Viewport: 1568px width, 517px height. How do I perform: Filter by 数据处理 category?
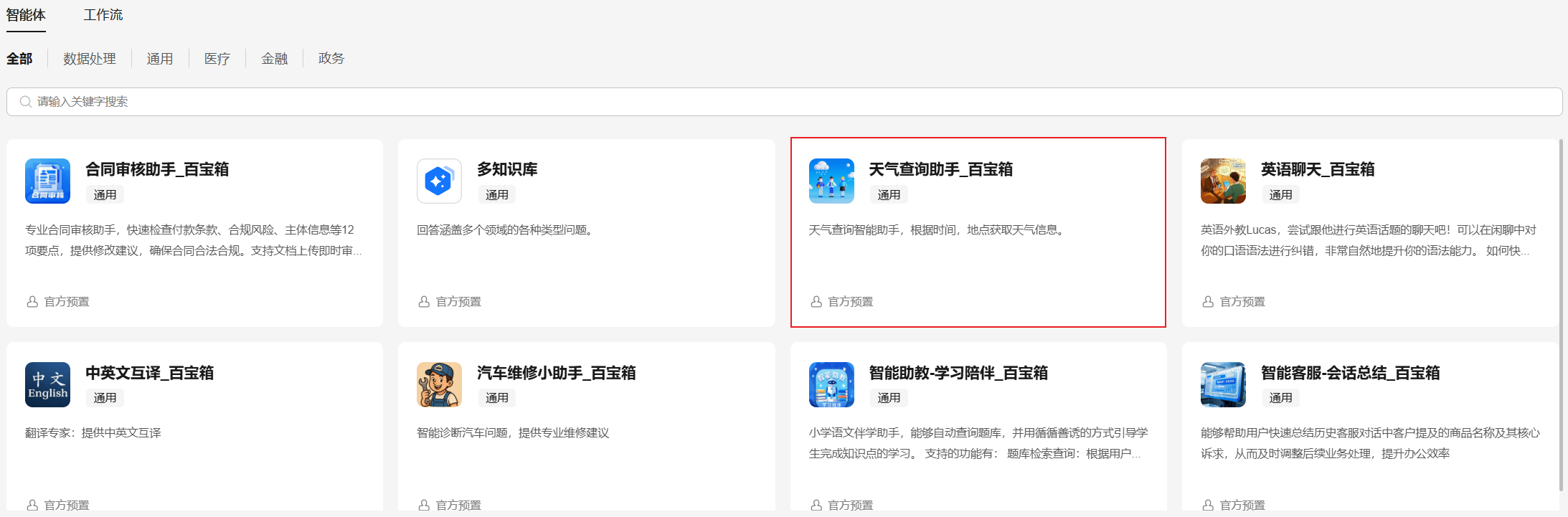click(x=90, y=59)
